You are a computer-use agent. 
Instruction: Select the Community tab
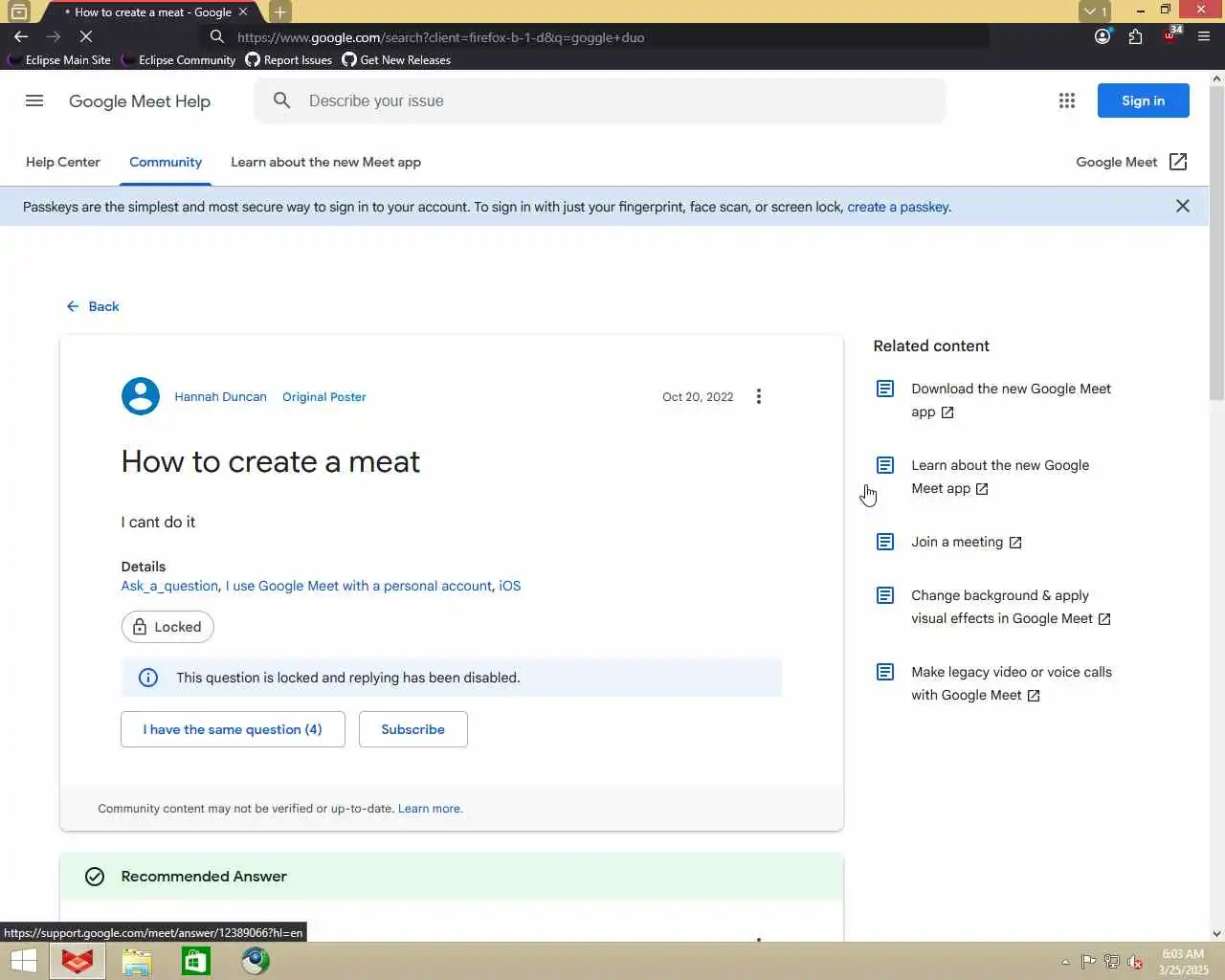click(x=166, y=162)
